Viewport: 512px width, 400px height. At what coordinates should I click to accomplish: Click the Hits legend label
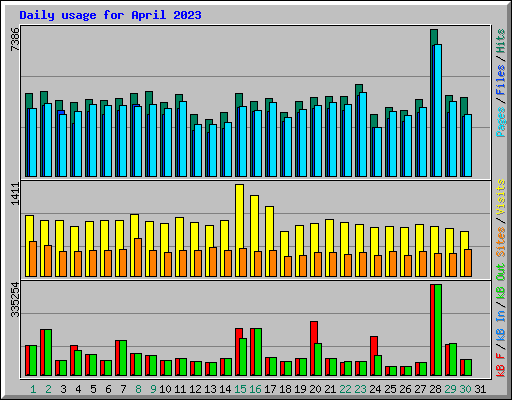pos(501,41)
